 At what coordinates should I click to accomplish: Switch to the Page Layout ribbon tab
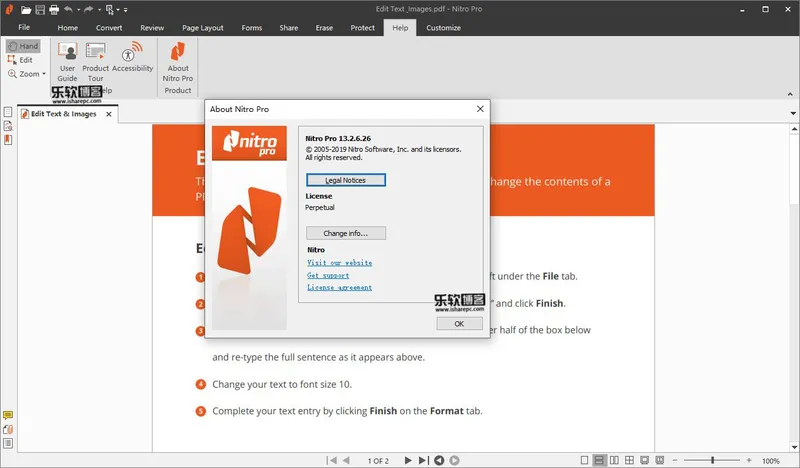click(203, 28)
